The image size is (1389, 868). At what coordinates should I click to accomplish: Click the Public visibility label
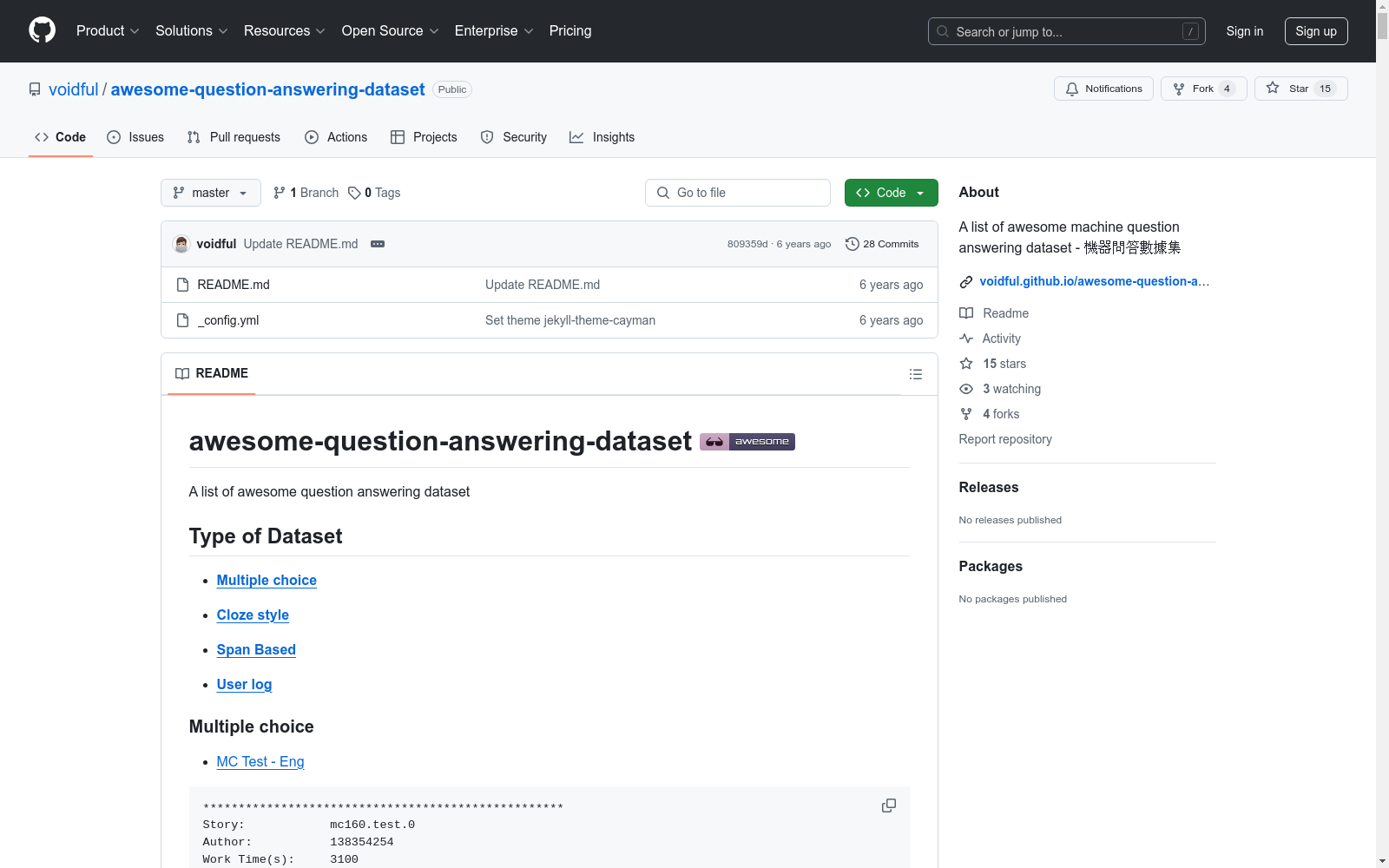(x=452, y=89)
